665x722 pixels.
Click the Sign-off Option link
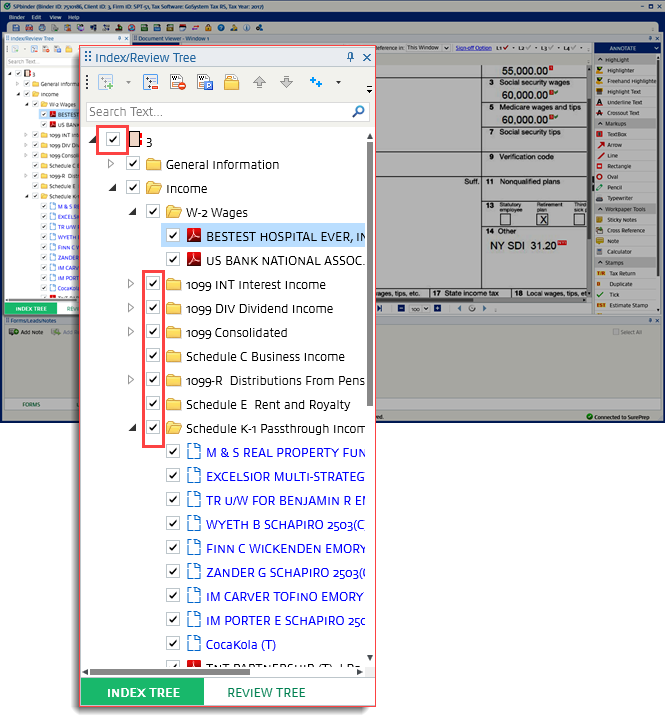click(x=473, y=47)
